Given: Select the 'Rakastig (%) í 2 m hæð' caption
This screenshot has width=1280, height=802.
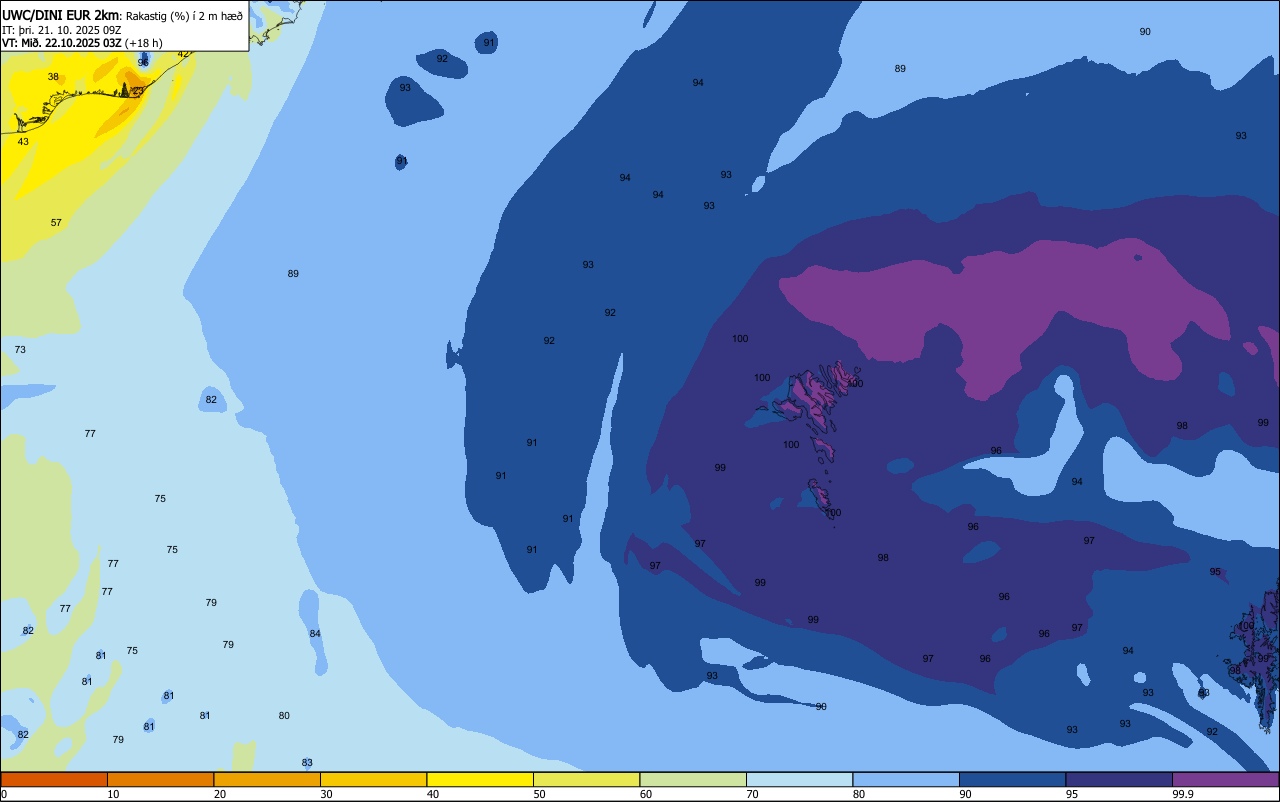Looking at the screenshot, I should point(184,16).
